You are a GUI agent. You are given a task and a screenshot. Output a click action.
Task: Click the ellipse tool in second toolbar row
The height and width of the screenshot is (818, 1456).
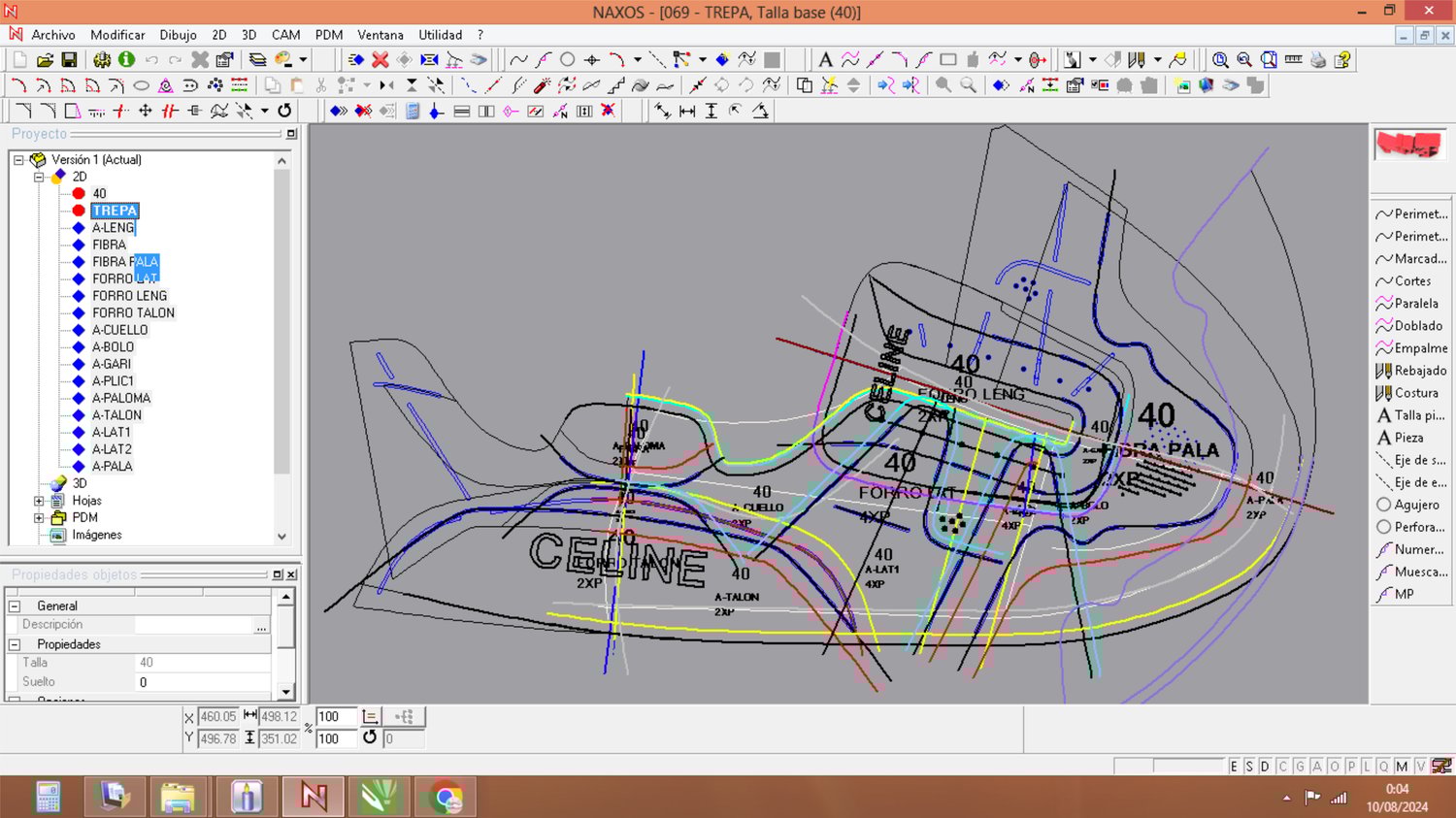click(141, 85)
